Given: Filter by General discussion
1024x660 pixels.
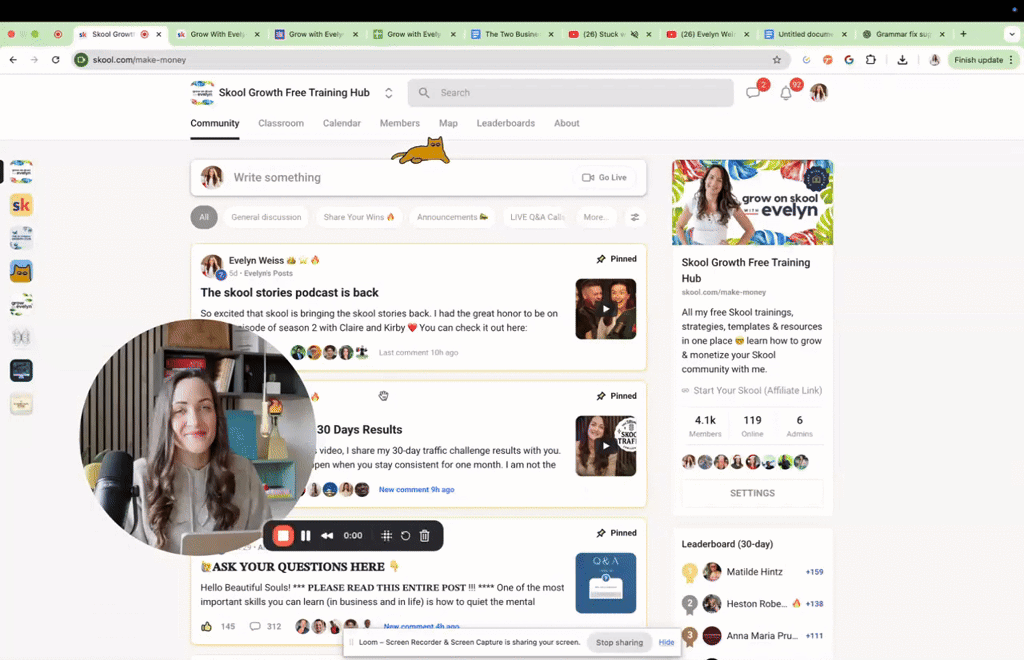Looking at the screenshot, I should tap(266, 217).
